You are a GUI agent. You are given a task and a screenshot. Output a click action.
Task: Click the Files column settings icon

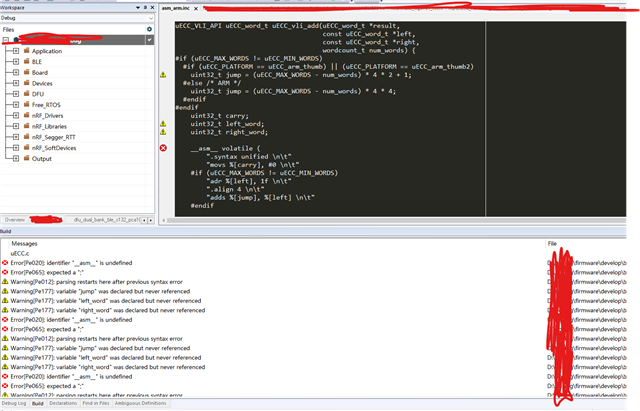(149, 30)
